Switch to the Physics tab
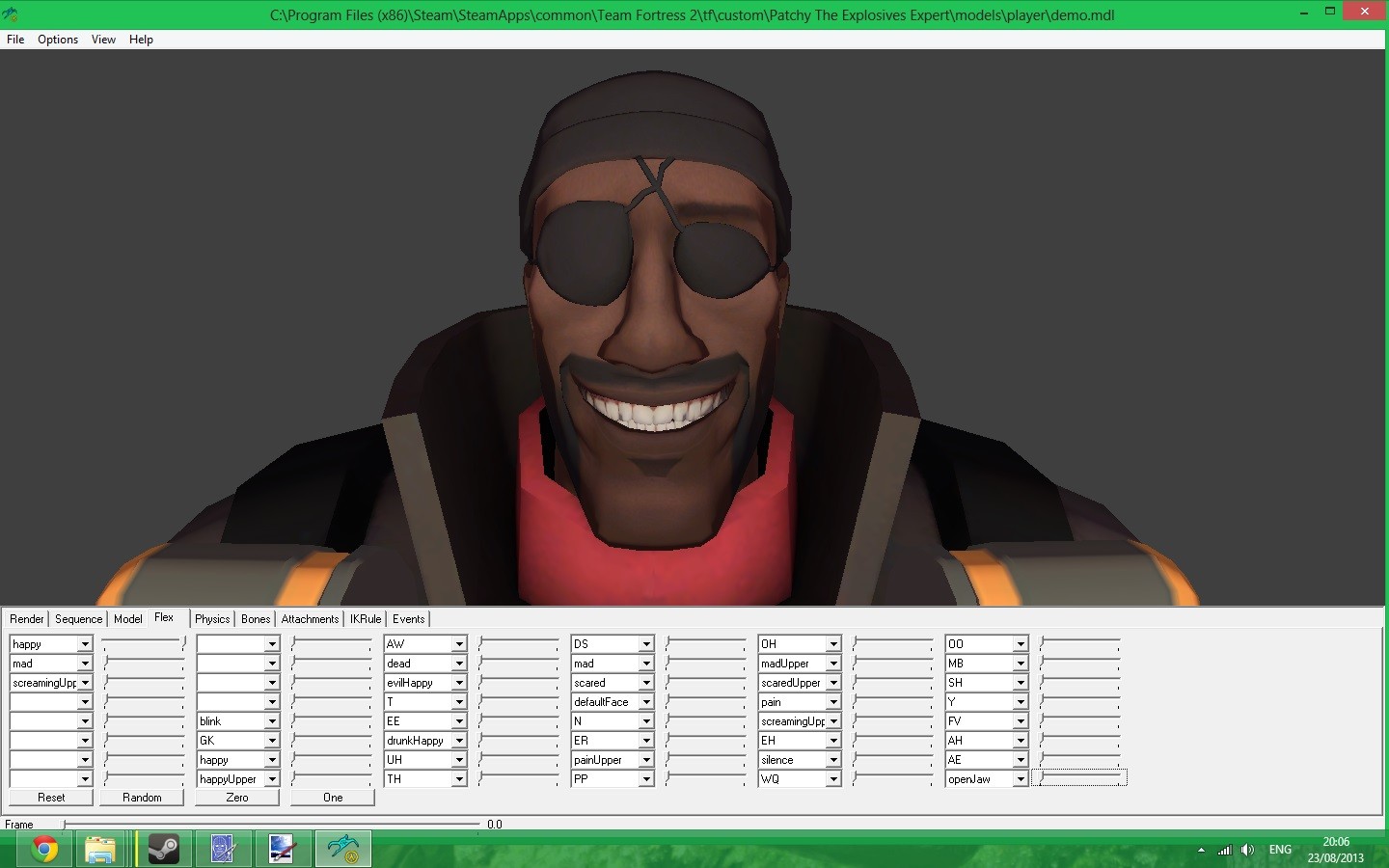1389x868 pixels. 212,619
